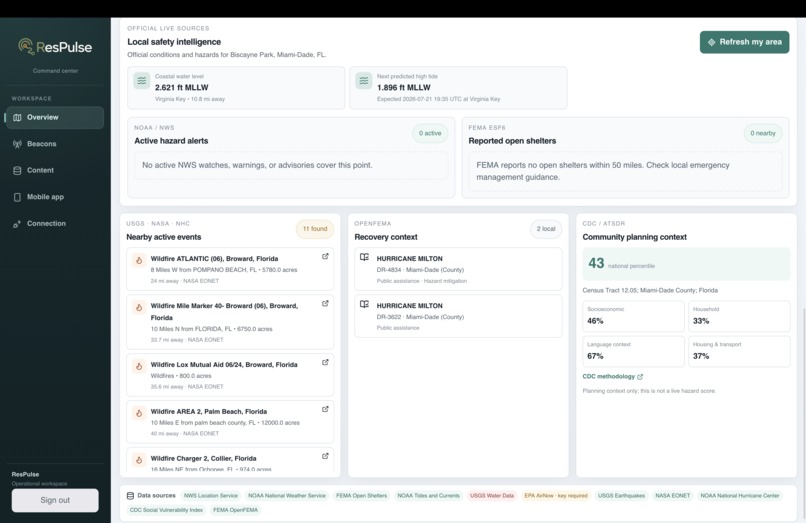The height and width of the screenshot is (523, 806).
Task: Click the flame icon for Wildfire AREA 2
Action: click(x=139, y=413)
